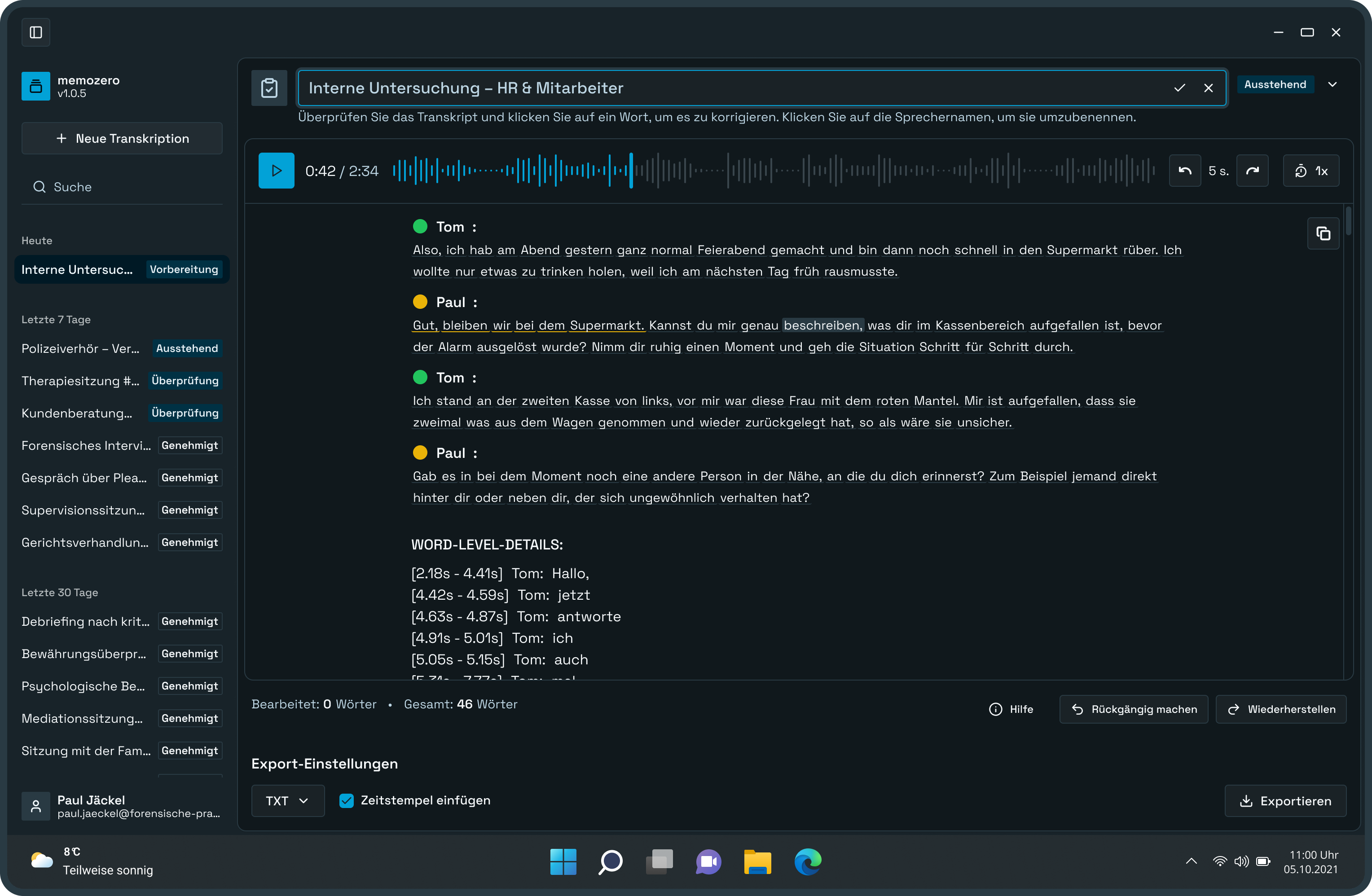Uncheck Zeitstempel einfügen checkbox
Viewport: 1372px width, 896px height.
point(347,800)
